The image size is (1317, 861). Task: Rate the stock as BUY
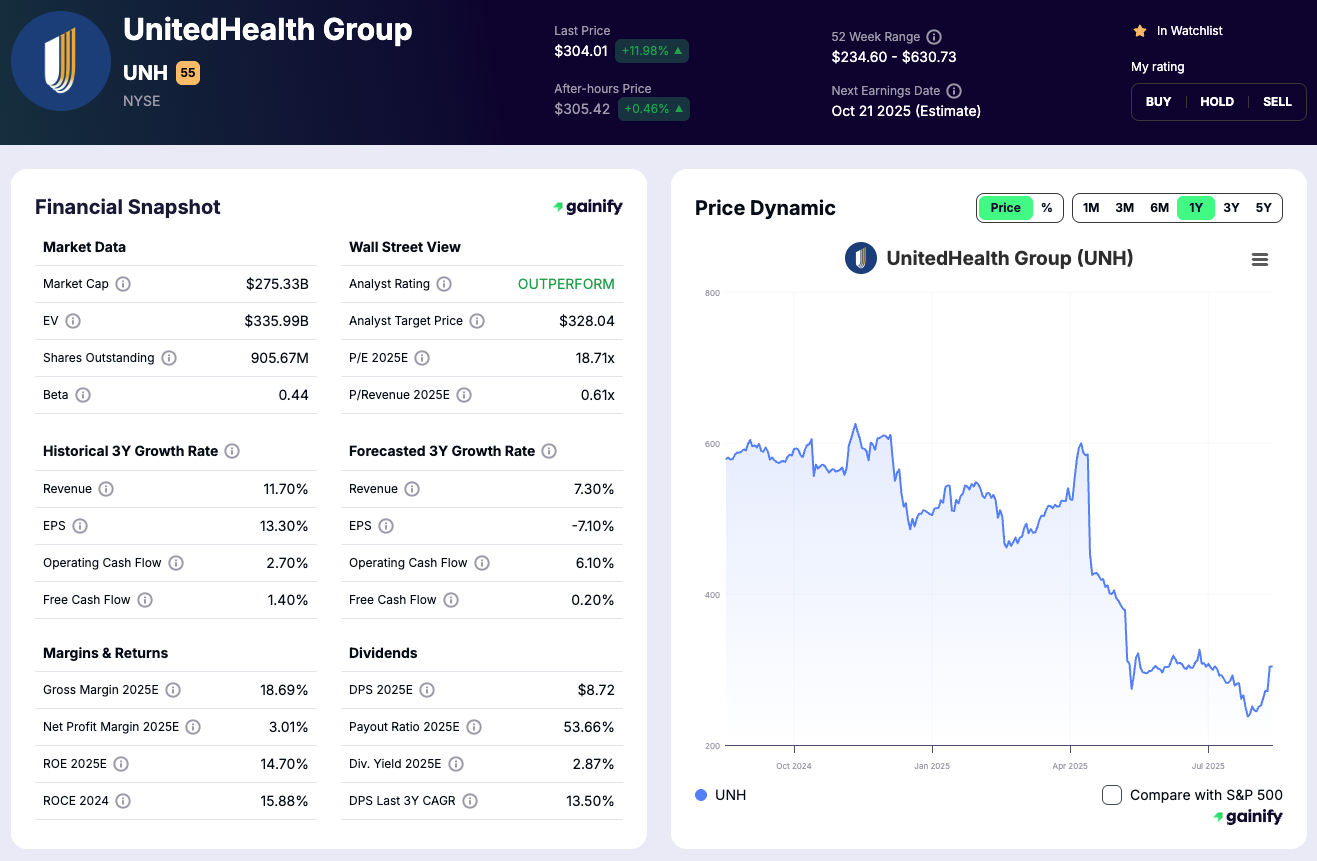(x=1159, y=102)
